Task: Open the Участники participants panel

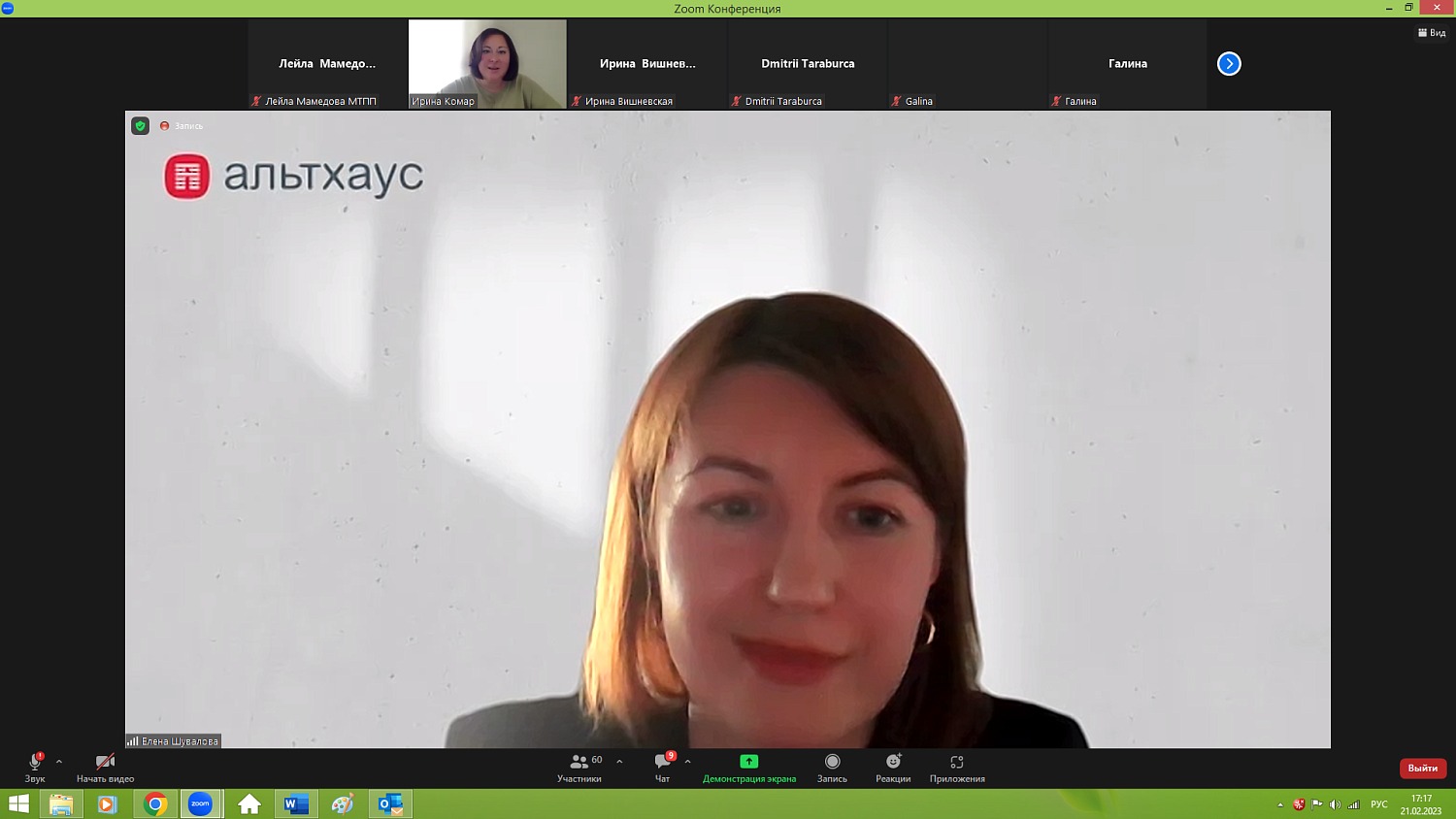Action: point(579,767)
